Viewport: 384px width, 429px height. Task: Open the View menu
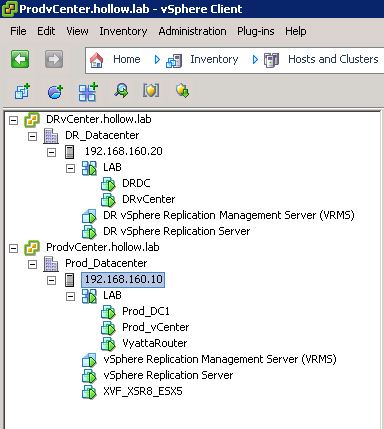[77, 31]
